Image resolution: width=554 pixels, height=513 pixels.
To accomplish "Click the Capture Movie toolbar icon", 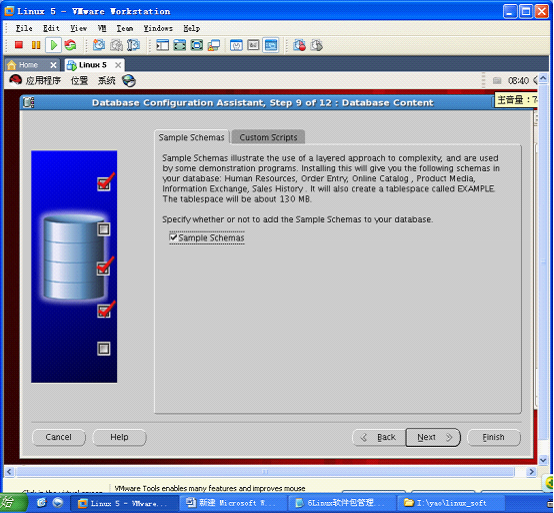I will point(300,45).
